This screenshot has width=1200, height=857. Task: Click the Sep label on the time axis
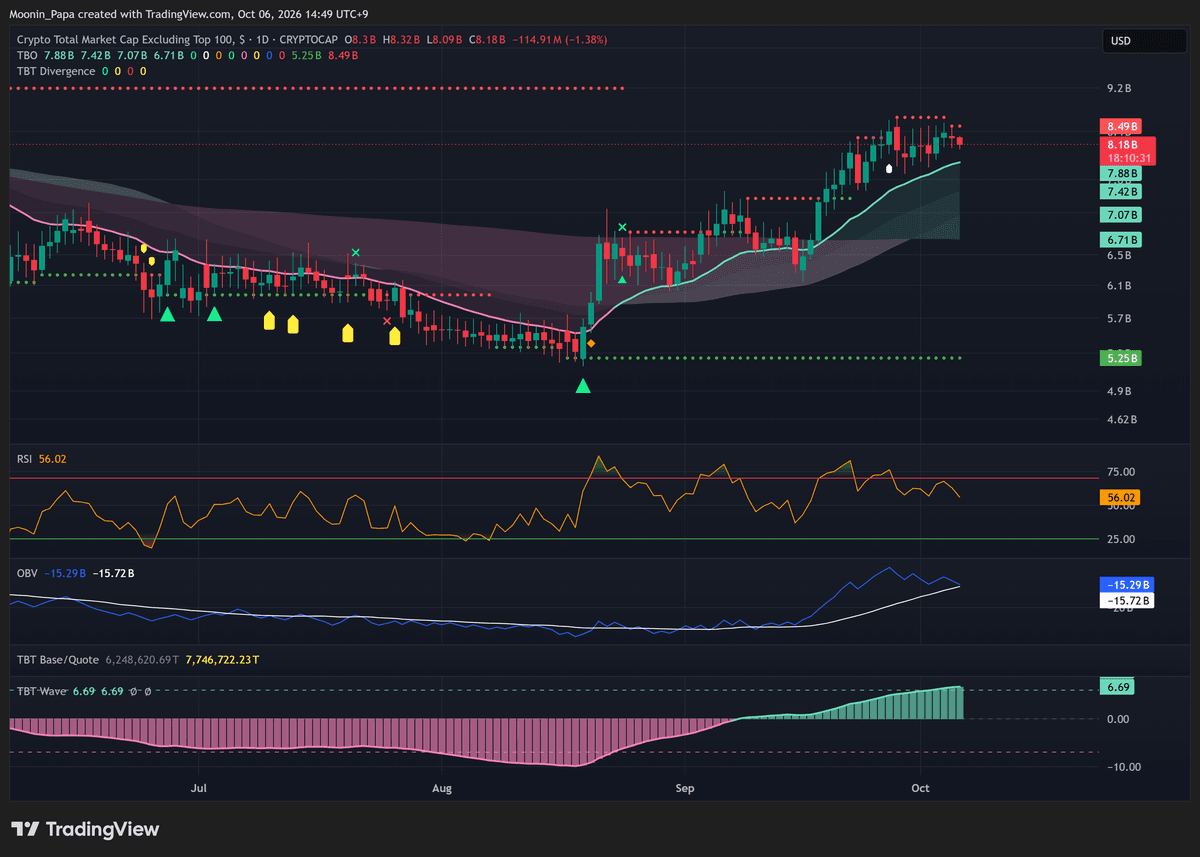coord(684,789)
